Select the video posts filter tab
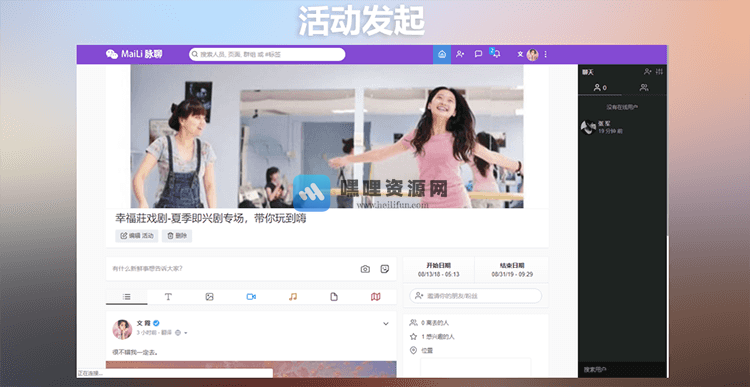Image resolution: width=750 pixels, height=387 pixels. [x=251, y=297]
